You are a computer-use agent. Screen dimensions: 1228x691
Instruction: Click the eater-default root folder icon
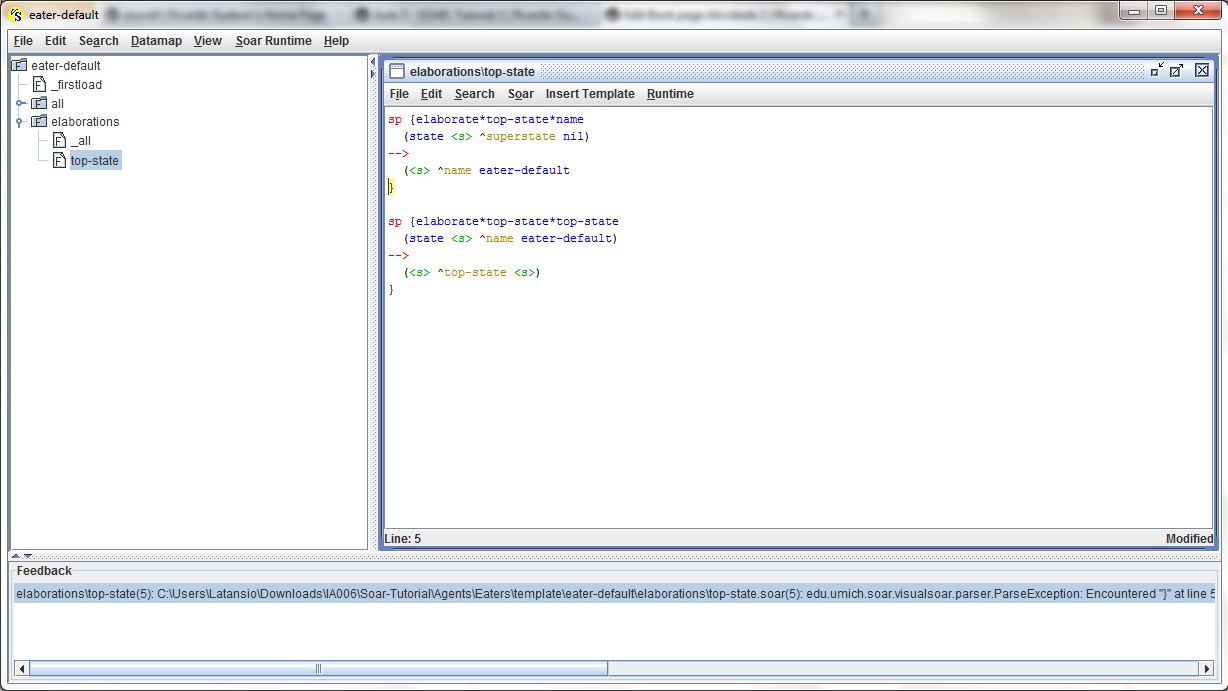(x=19, y=66)
